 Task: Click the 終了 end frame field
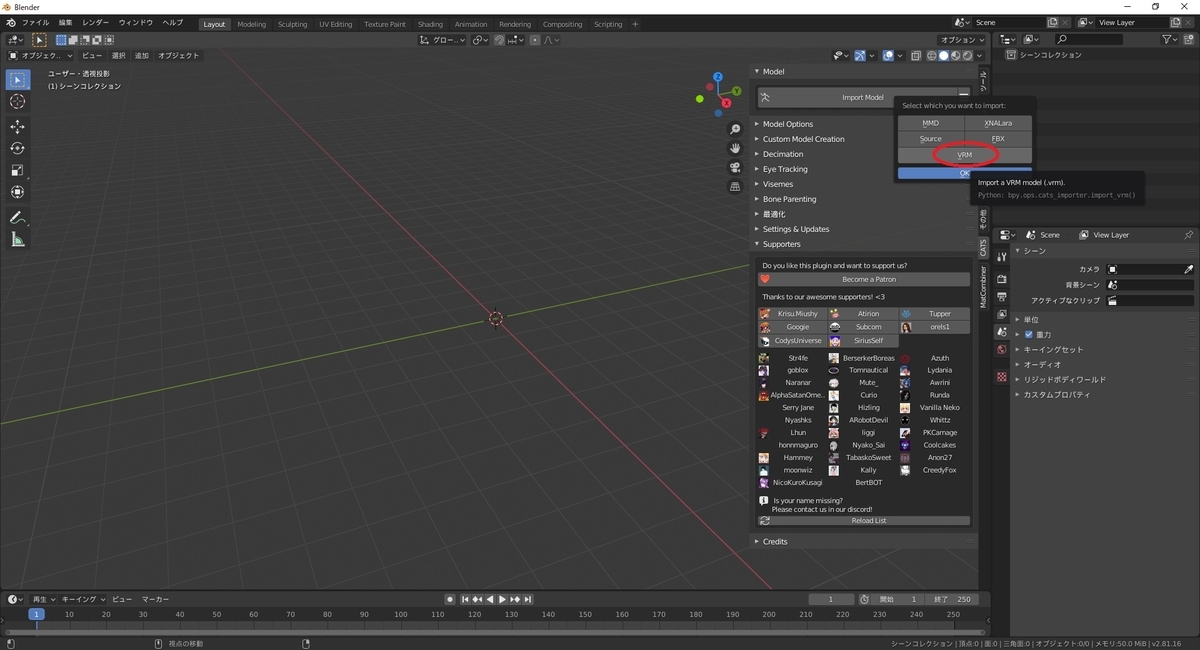point(951,599)
